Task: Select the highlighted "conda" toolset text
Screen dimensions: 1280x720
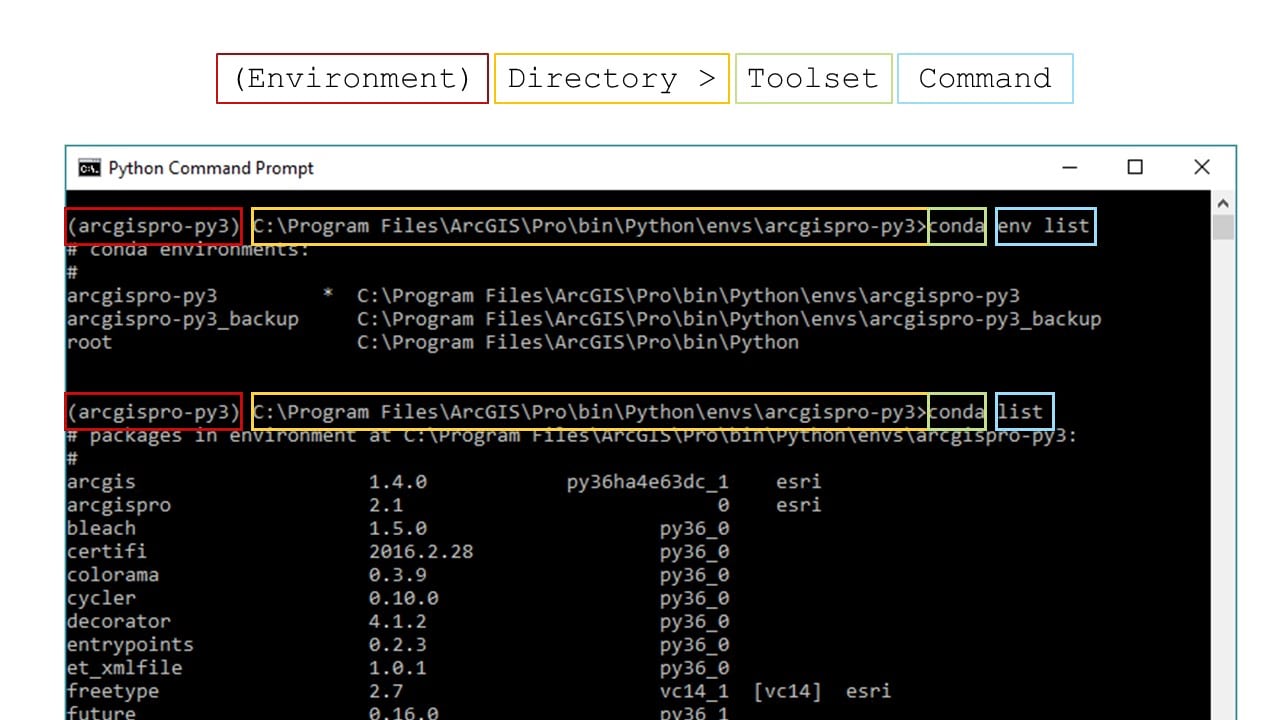Action: (x=957, y=226)
